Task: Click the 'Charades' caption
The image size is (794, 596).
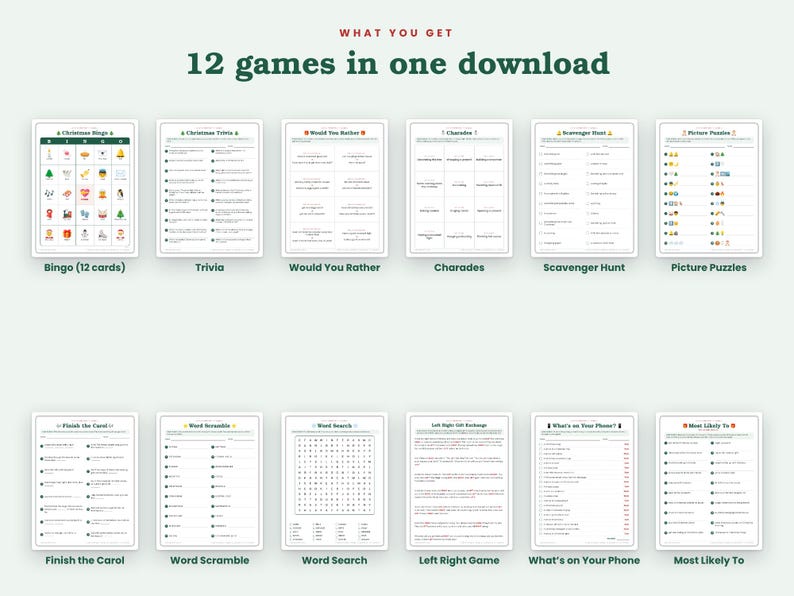Action: [459, 267]
